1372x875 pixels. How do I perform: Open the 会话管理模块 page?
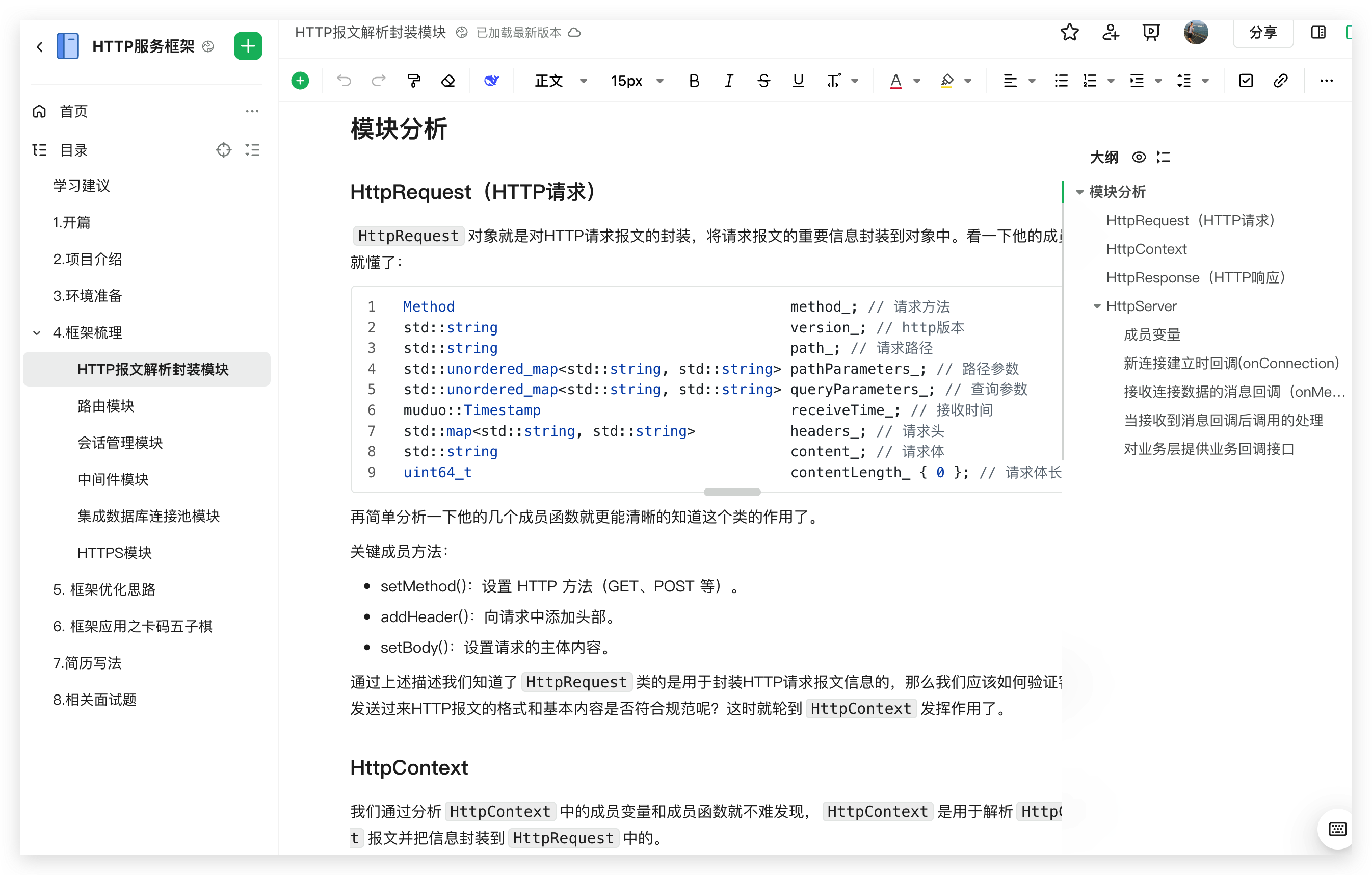[x=120, y=443]
